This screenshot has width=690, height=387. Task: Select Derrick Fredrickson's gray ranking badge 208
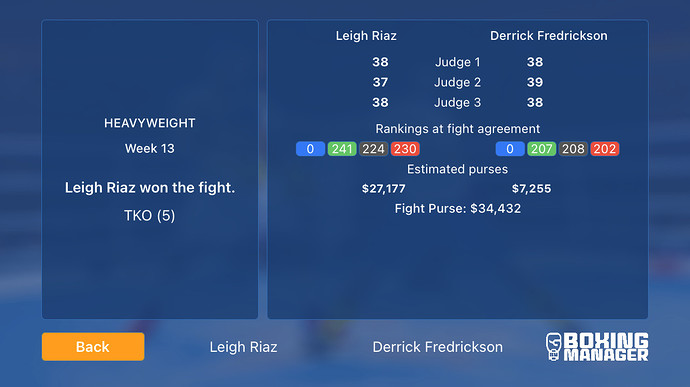pos(573,149)
